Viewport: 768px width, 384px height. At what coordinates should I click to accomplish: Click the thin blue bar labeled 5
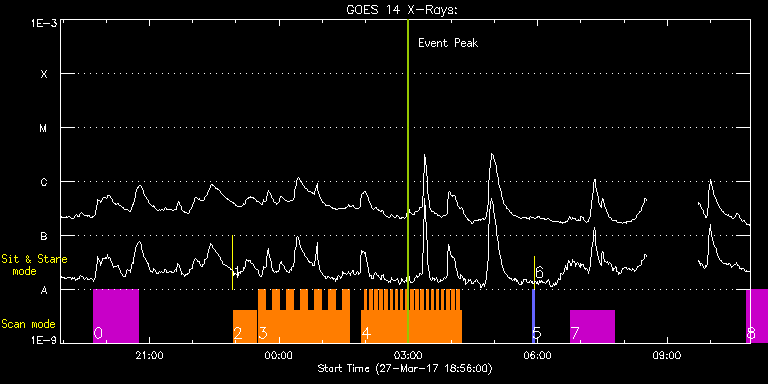pos(533,316)
